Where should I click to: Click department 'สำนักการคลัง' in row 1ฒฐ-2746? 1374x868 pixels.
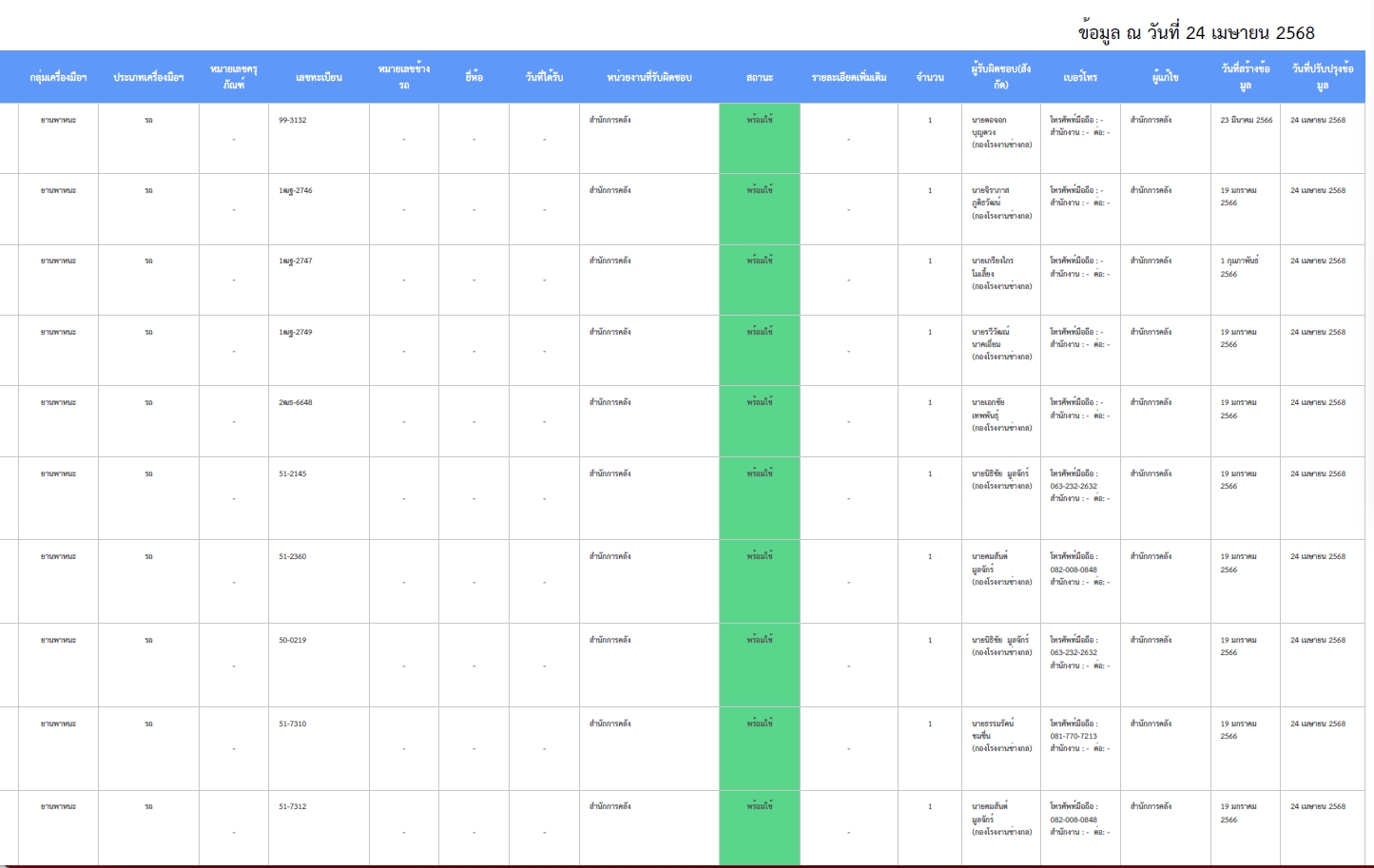coord(610,190)
